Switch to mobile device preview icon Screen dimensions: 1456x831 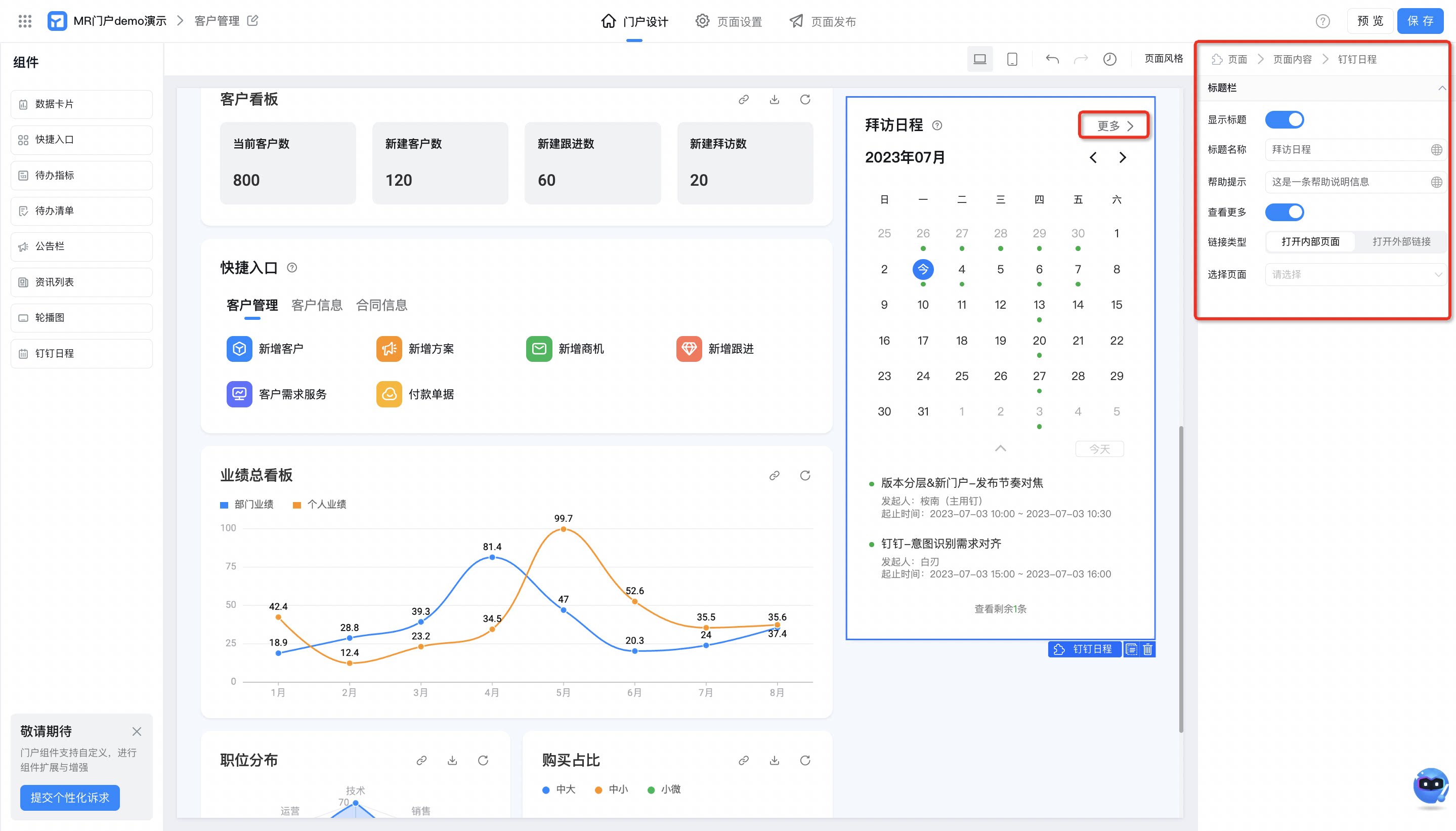(1012, 59)
